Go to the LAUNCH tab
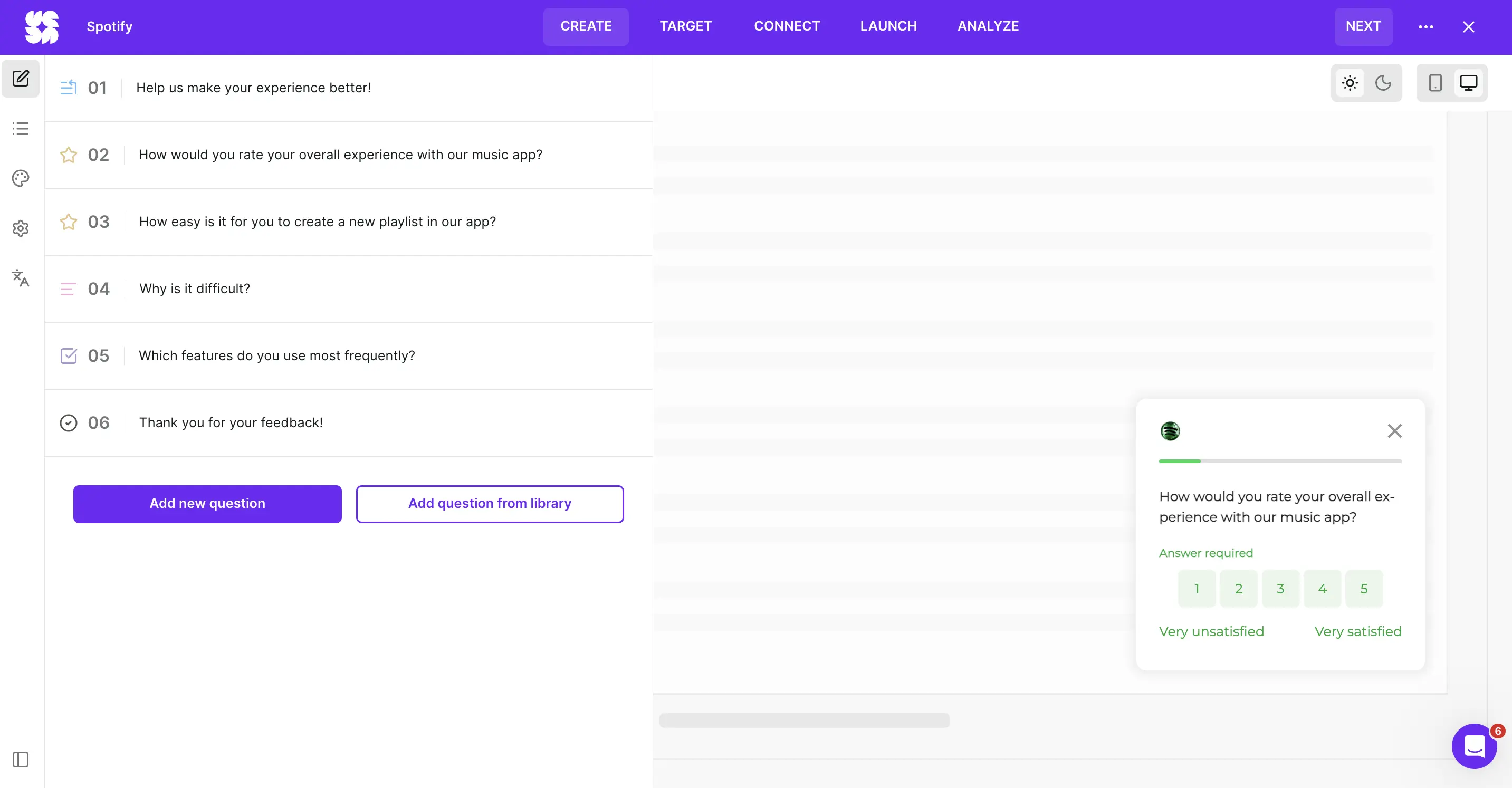Screen dimensions: 1512x788 point(888,26)
